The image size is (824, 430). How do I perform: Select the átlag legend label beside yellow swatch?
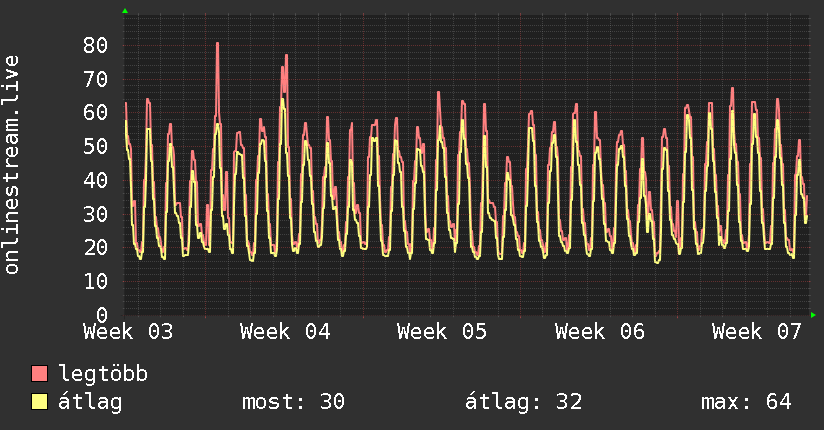tap(90, 402)
